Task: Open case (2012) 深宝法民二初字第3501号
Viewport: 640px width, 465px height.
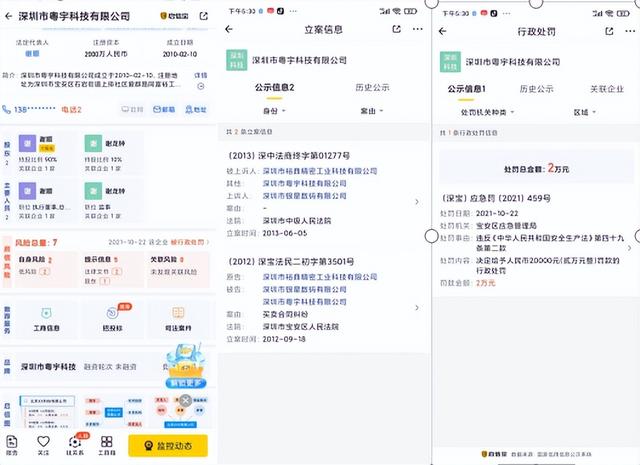Action: (x=291, y=261)
